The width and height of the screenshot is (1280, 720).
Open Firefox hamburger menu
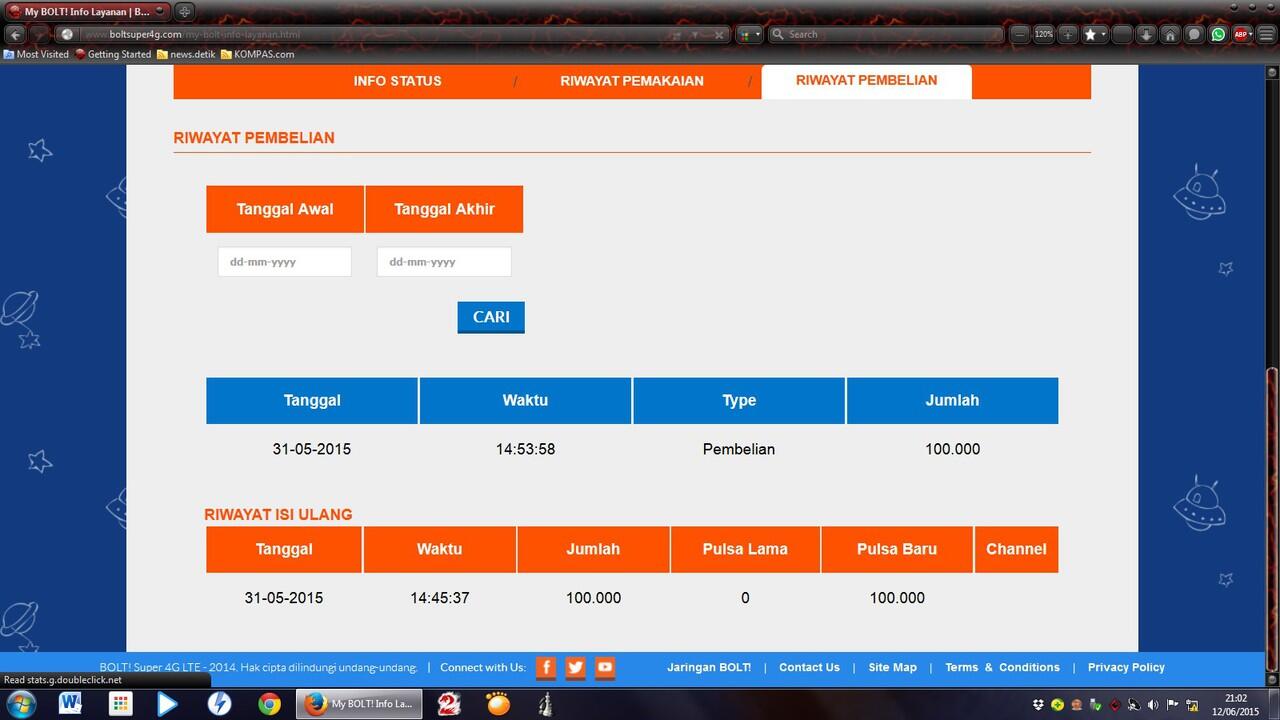(1268, 34)
